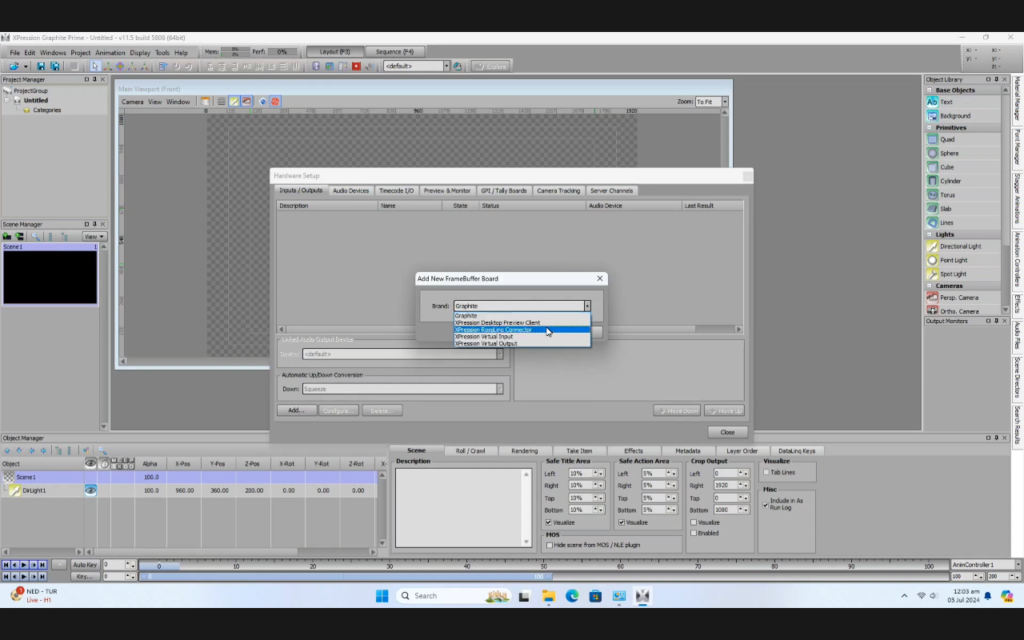Collapse the Lights section
Screen dimensions: 1024x640
click(929, 234)
